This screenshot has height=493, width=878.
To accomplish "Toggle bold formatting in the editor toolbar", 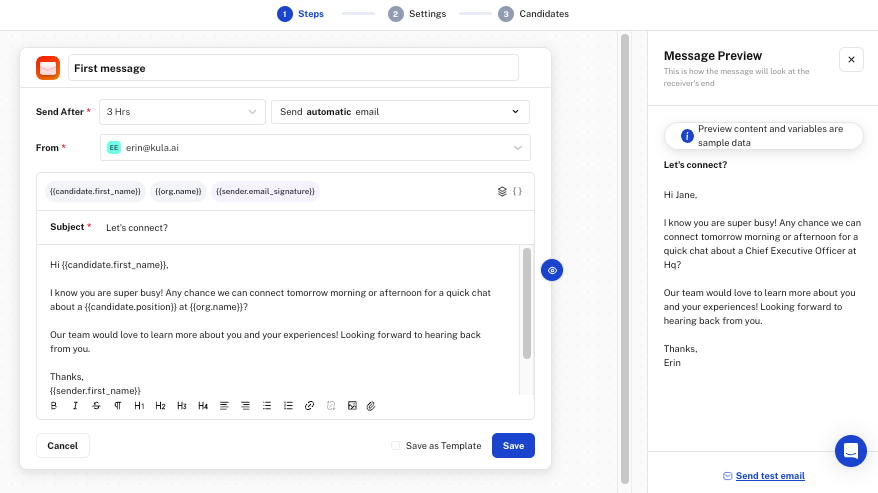I will pos(54,406).
